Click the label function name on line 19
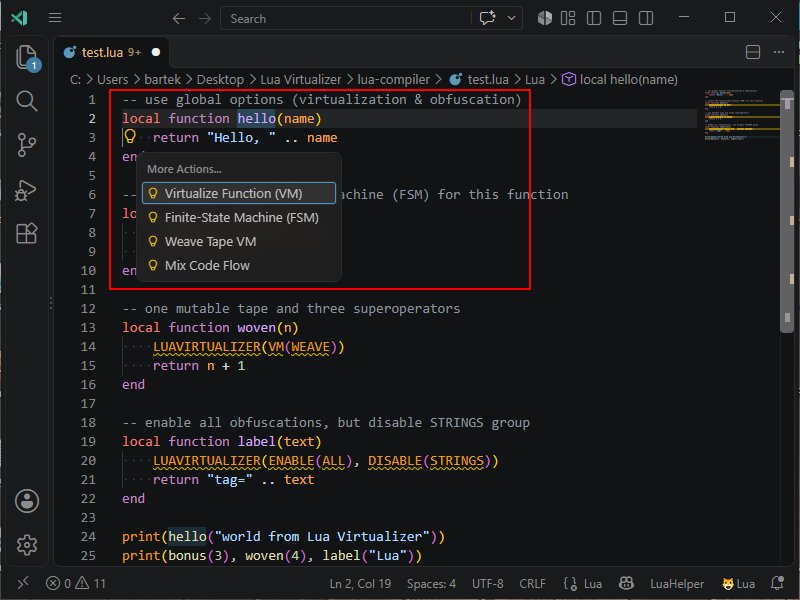Screen dimensions: 800x600 point(256,441)
